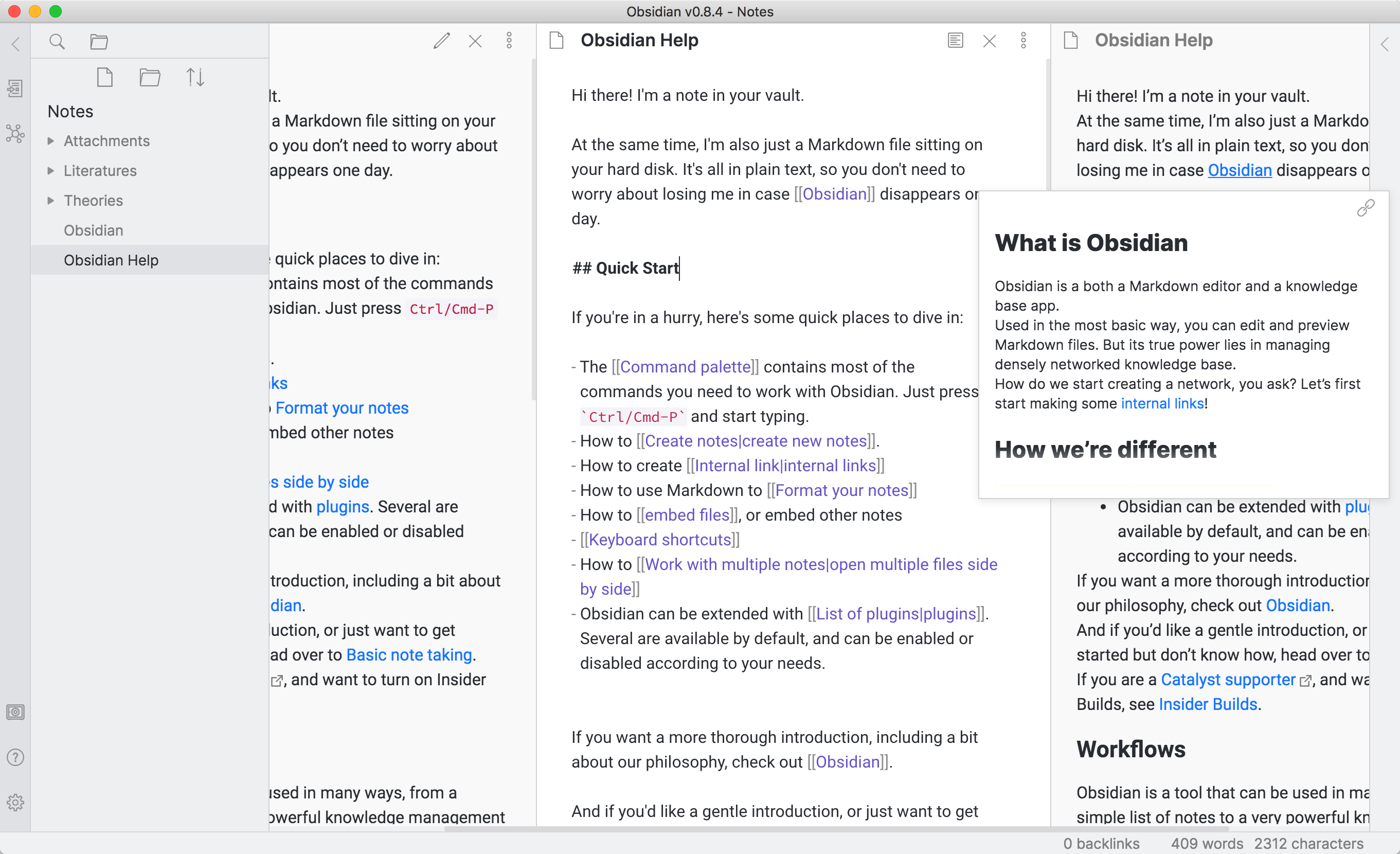1400x854 pixels.
Task: Click the more options ellipsis icon middle pane
Action: 1023,41
